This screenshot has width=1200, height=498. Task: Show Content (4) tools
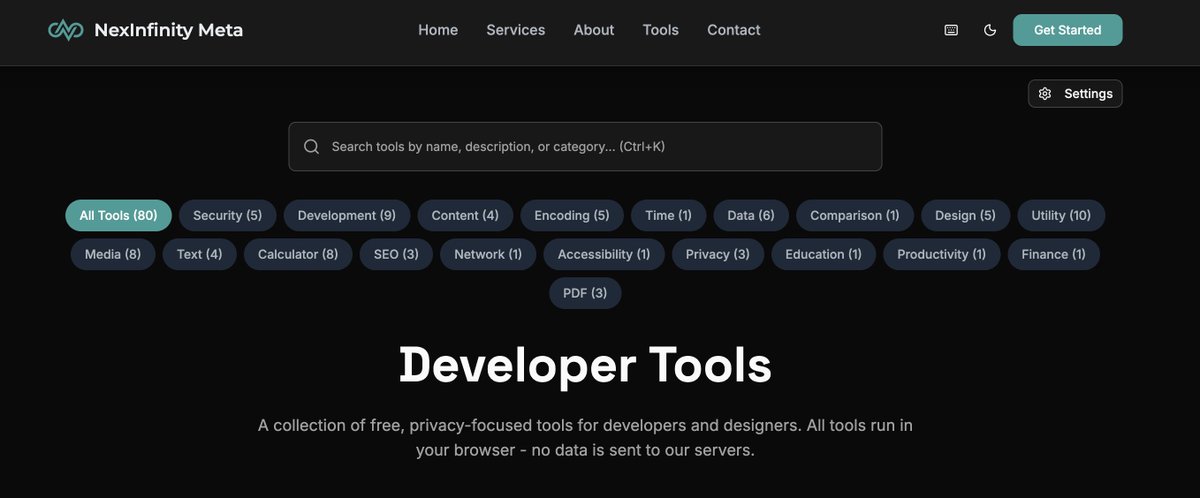coord(465,216)
